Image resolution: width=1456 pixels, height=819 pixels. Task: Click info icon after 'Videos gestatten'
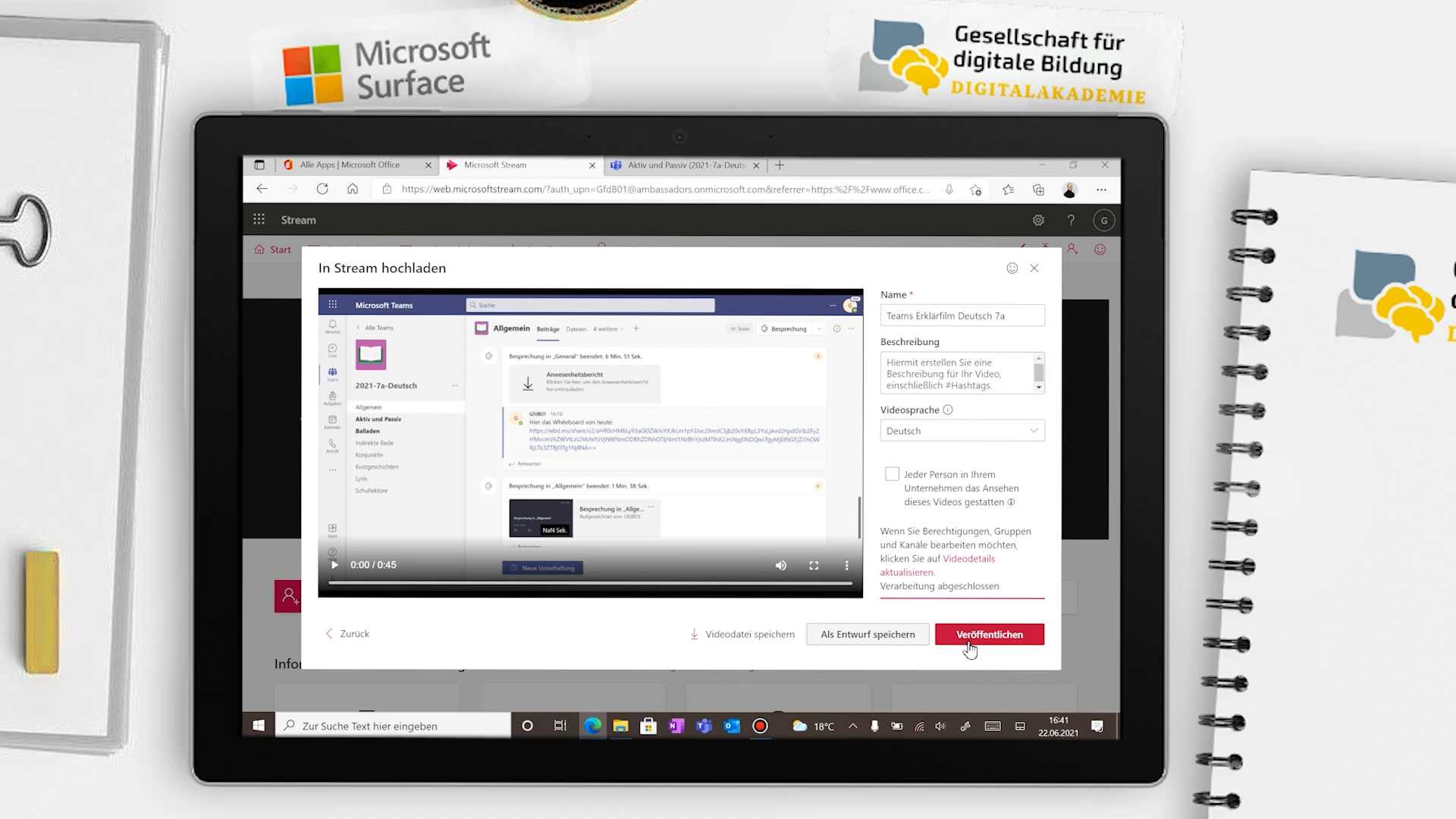pos(1011,502)
